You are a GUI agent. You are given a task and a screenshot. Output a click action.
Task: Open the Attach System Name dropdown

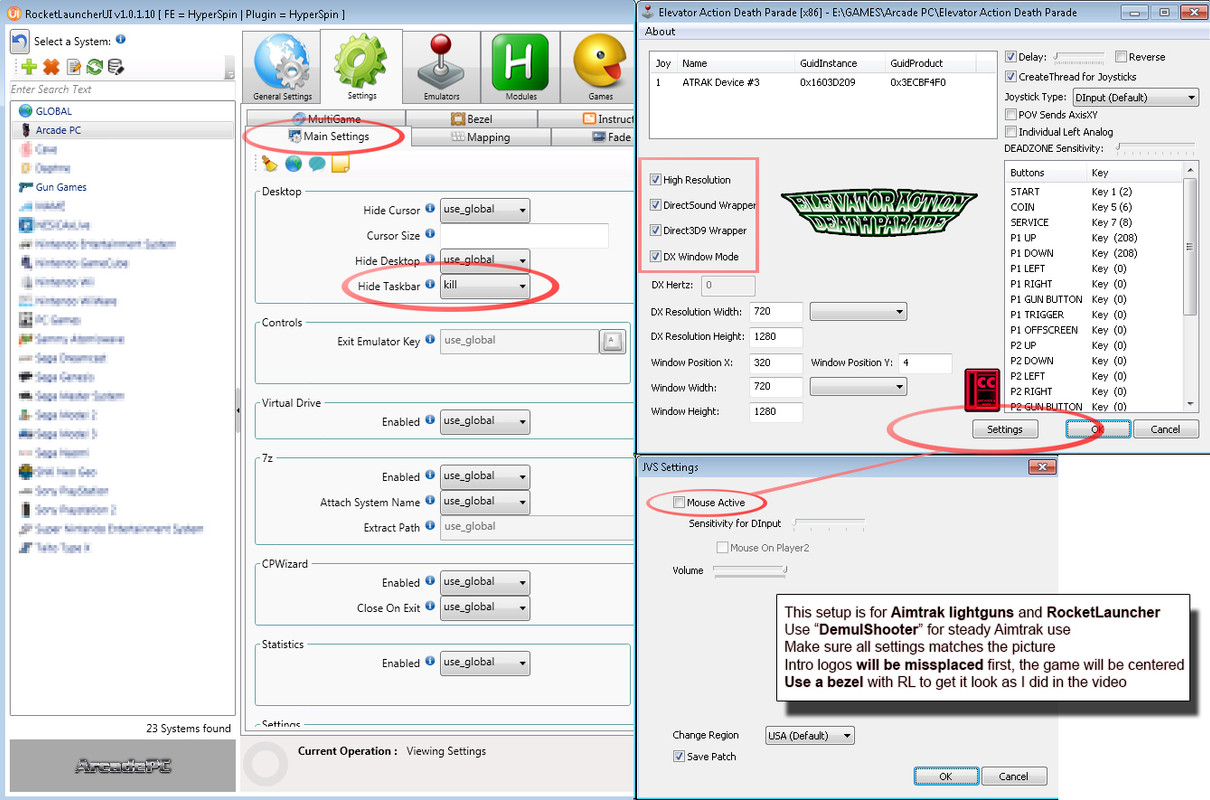tap(485, 501)
